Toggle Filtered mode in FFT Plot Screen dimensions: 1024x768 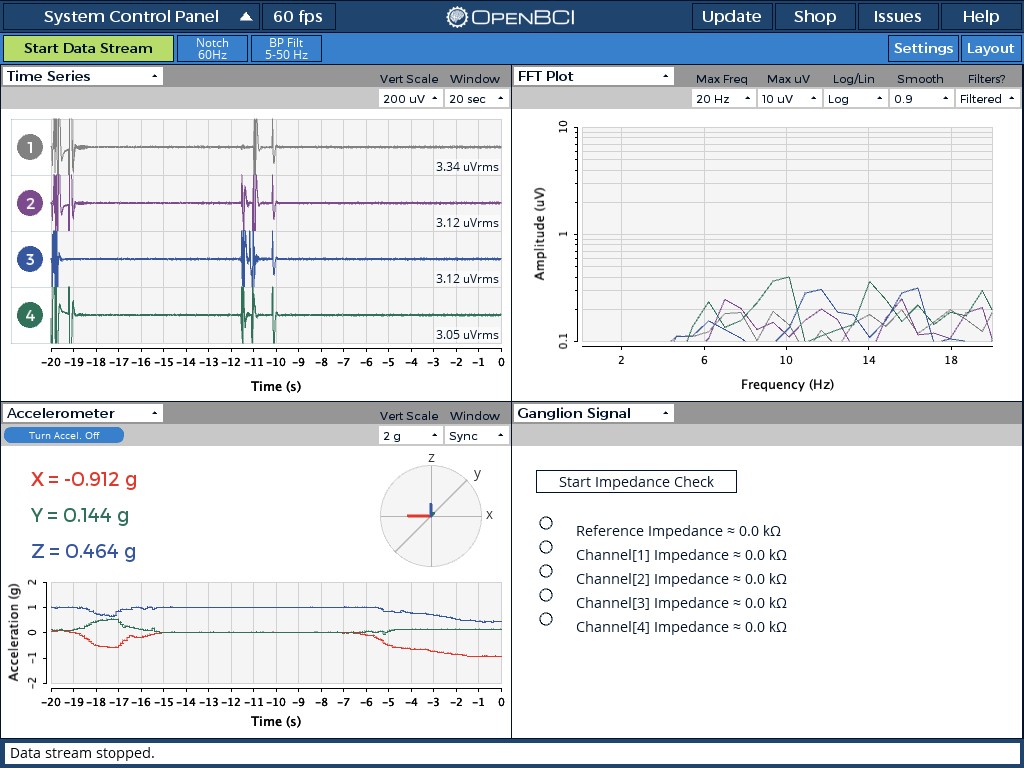(x=985, y=98)
